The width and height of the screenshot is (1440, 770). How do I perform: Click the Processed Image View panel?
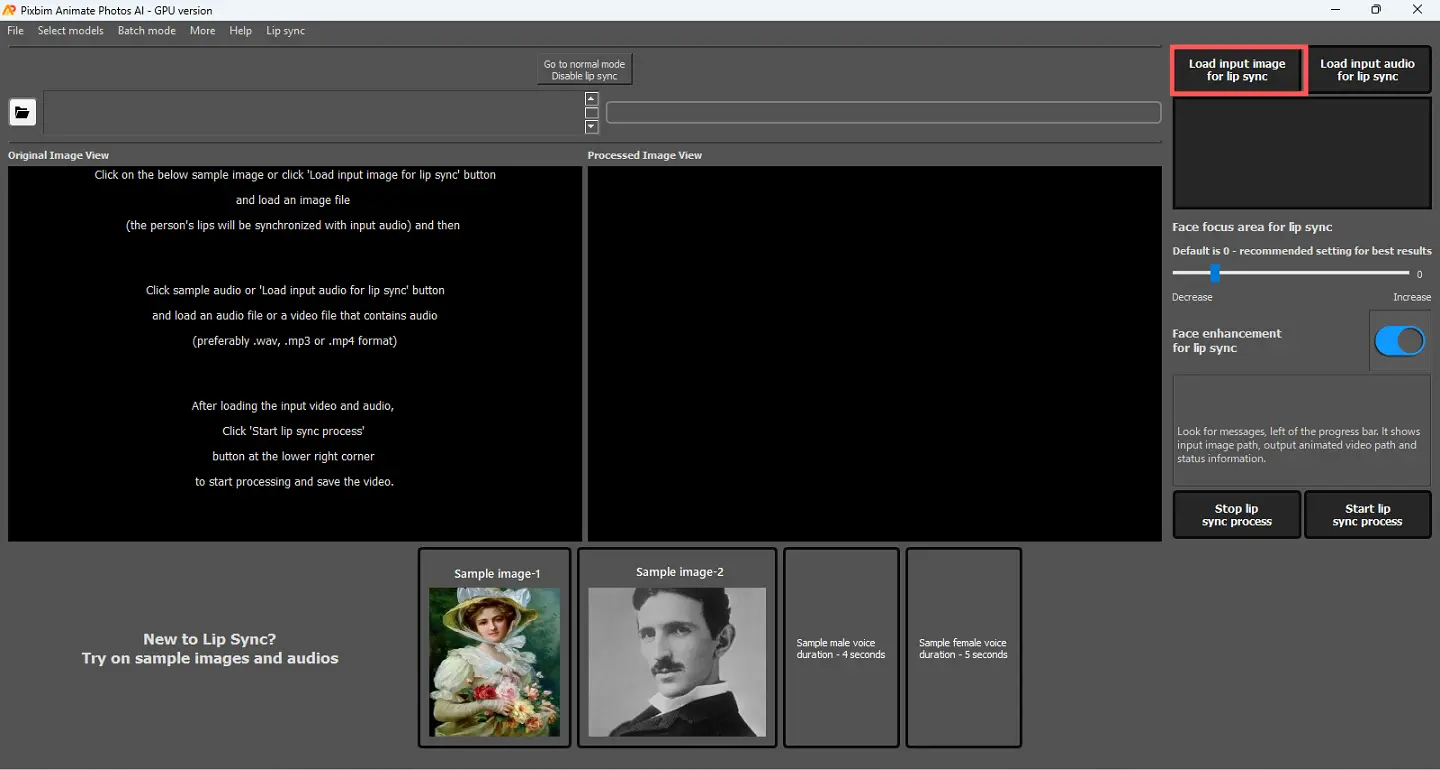[875, 354]
